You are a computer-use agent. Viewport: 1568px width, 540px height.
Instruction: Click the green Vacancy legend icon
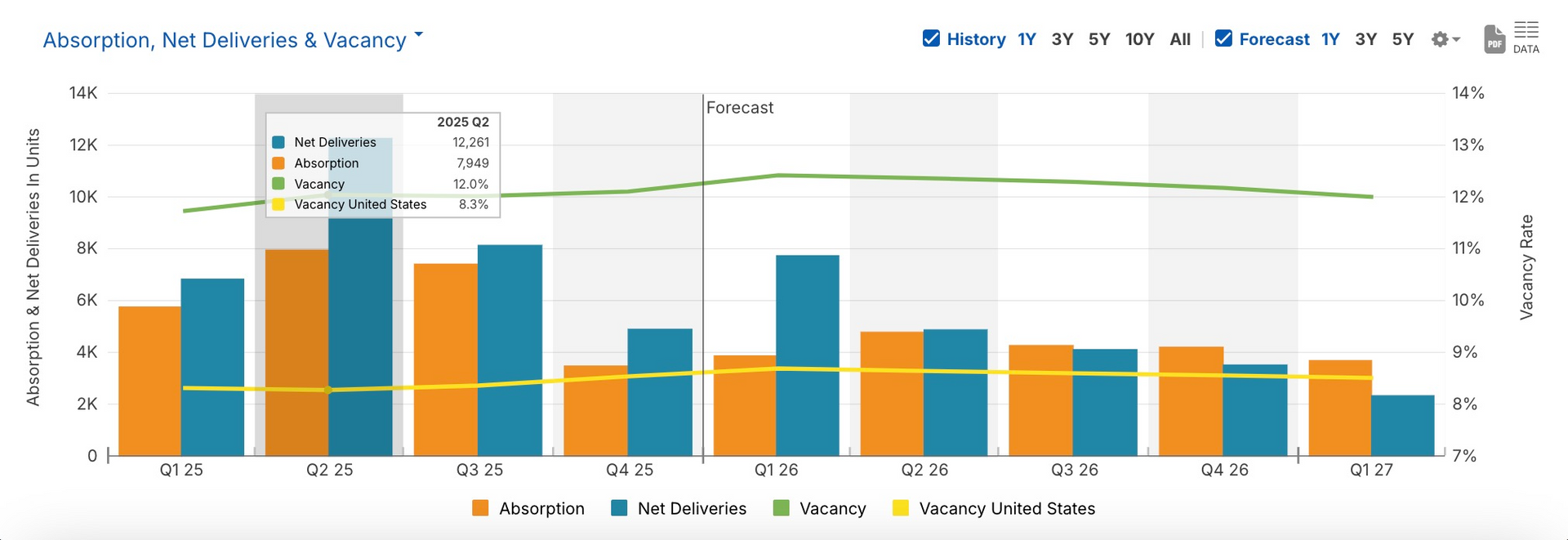click(x=781, y=508)
